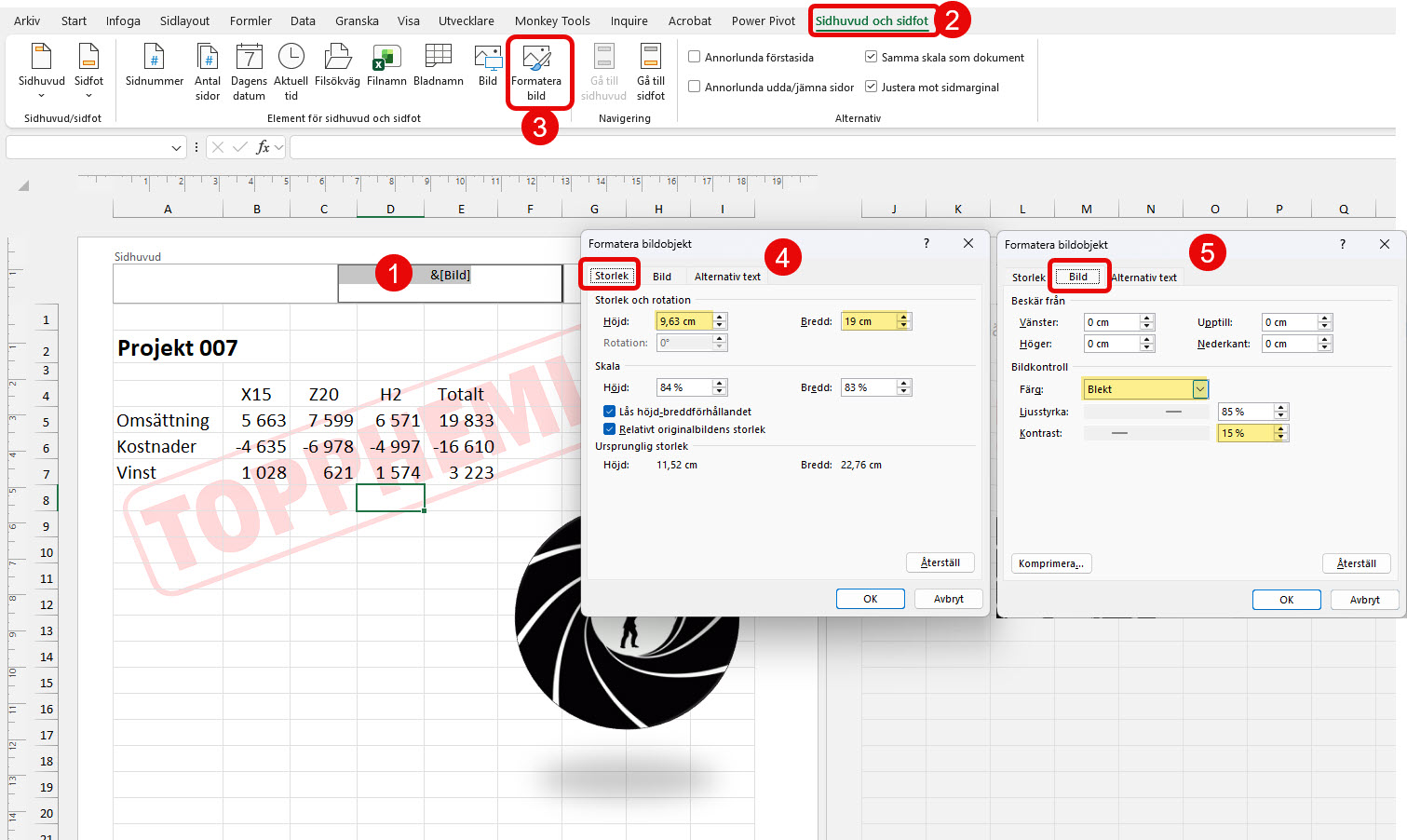Open the Sidlayout ribbon tab
This screenshot has height=840, width=1407.
click(184, 20)
